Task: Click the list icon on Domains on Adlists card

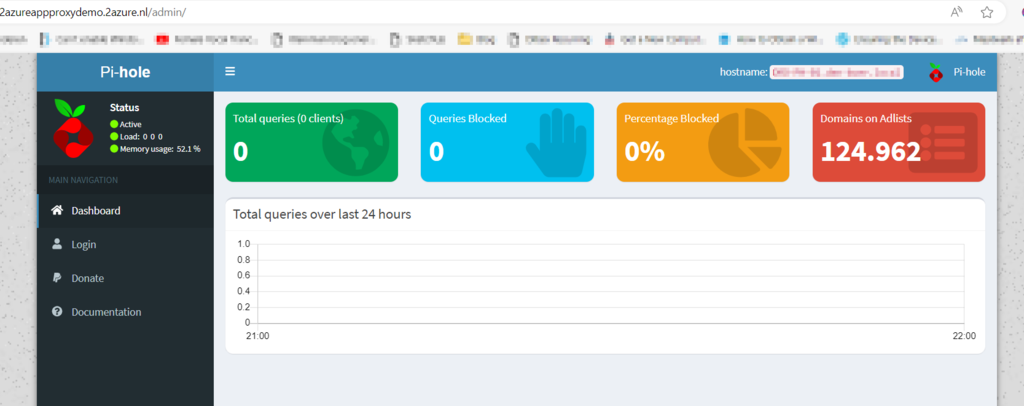Action: pos(942,143)
